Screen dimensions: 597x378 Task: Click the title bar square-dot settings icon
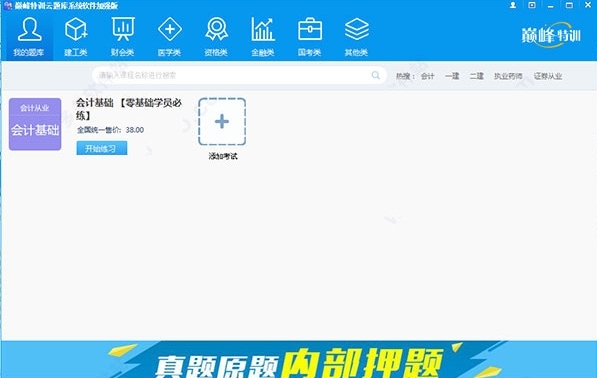532,5
